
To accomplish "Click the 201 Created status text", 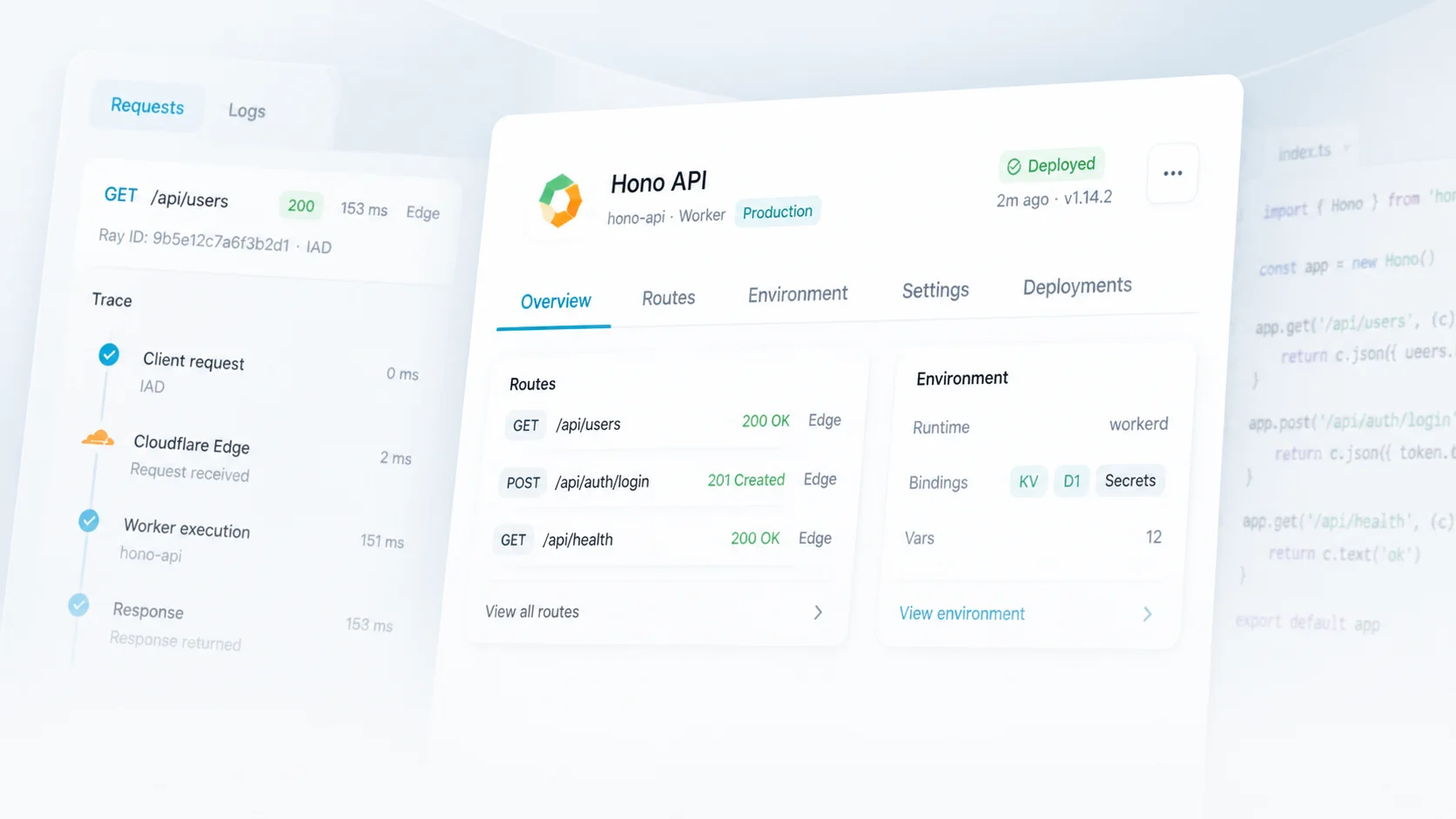I will point(746,480).
